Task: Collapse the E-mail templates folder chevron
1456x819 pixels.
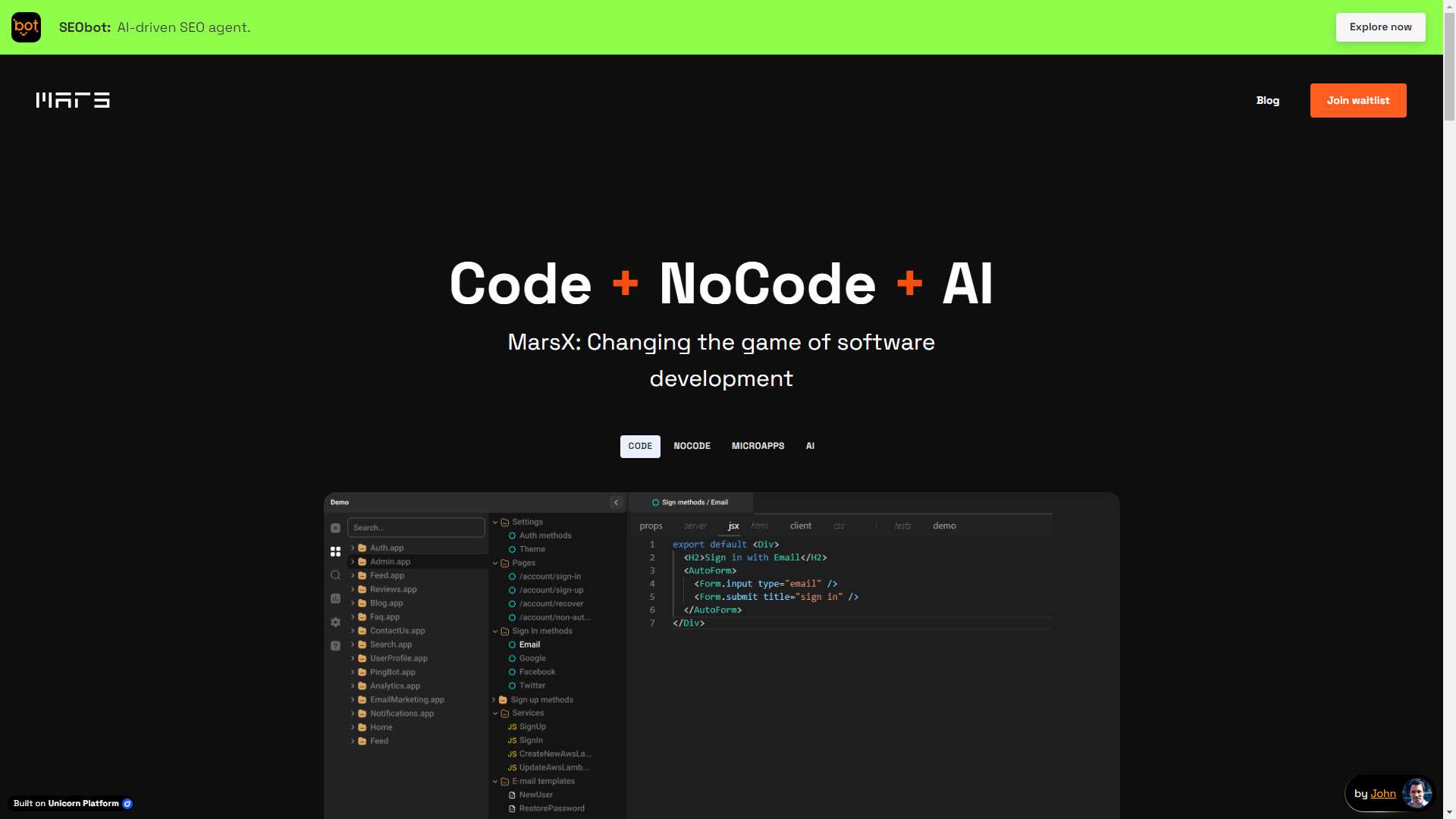Action: pyautogui.click(x=495, y=782)
